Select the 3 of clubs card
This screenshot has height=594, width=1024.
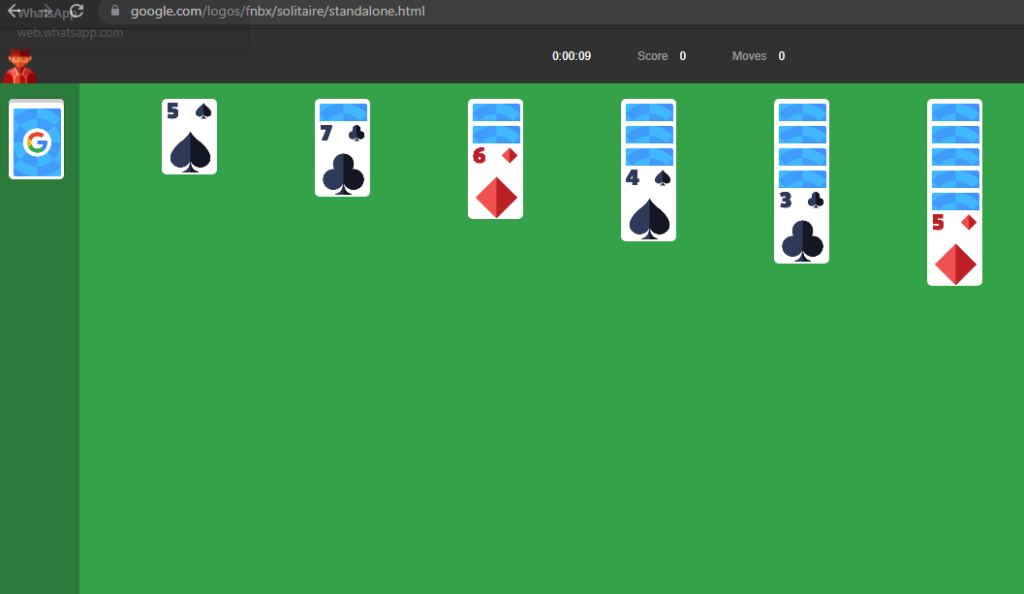[x=801, y=226]
